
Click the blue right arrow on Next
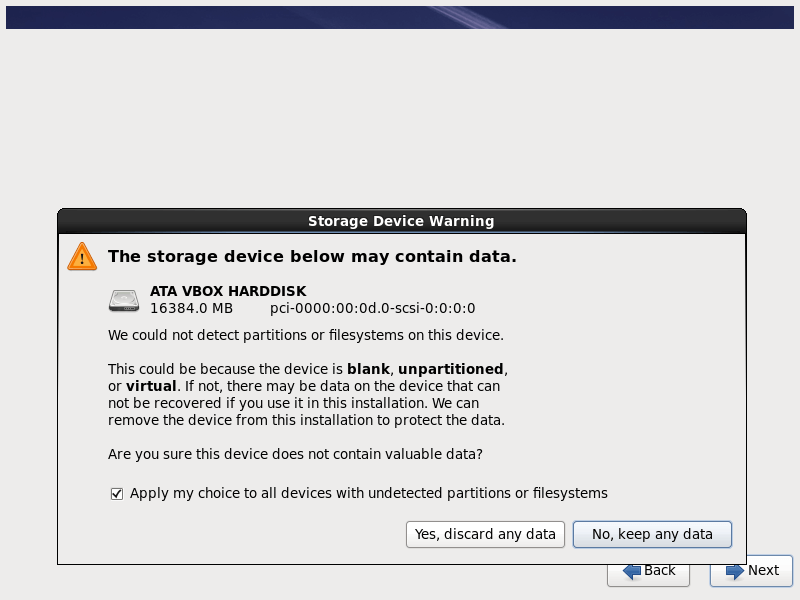tap(735, 571)
